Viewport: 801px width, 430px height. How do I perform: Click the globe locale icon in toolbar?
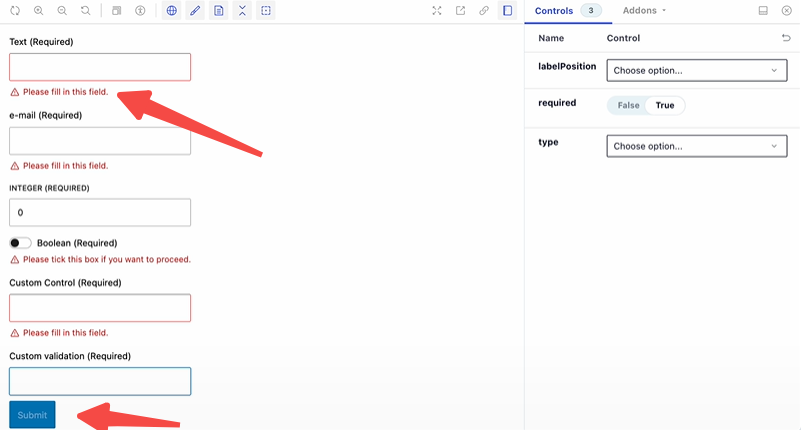tap(172, 11)
